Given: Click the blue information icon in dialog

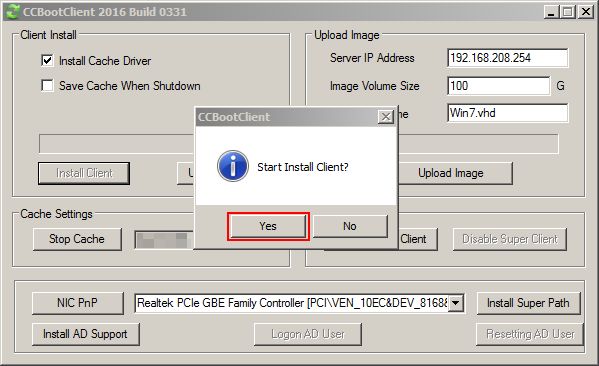Looking at the screenshot, I should point(233,166).
